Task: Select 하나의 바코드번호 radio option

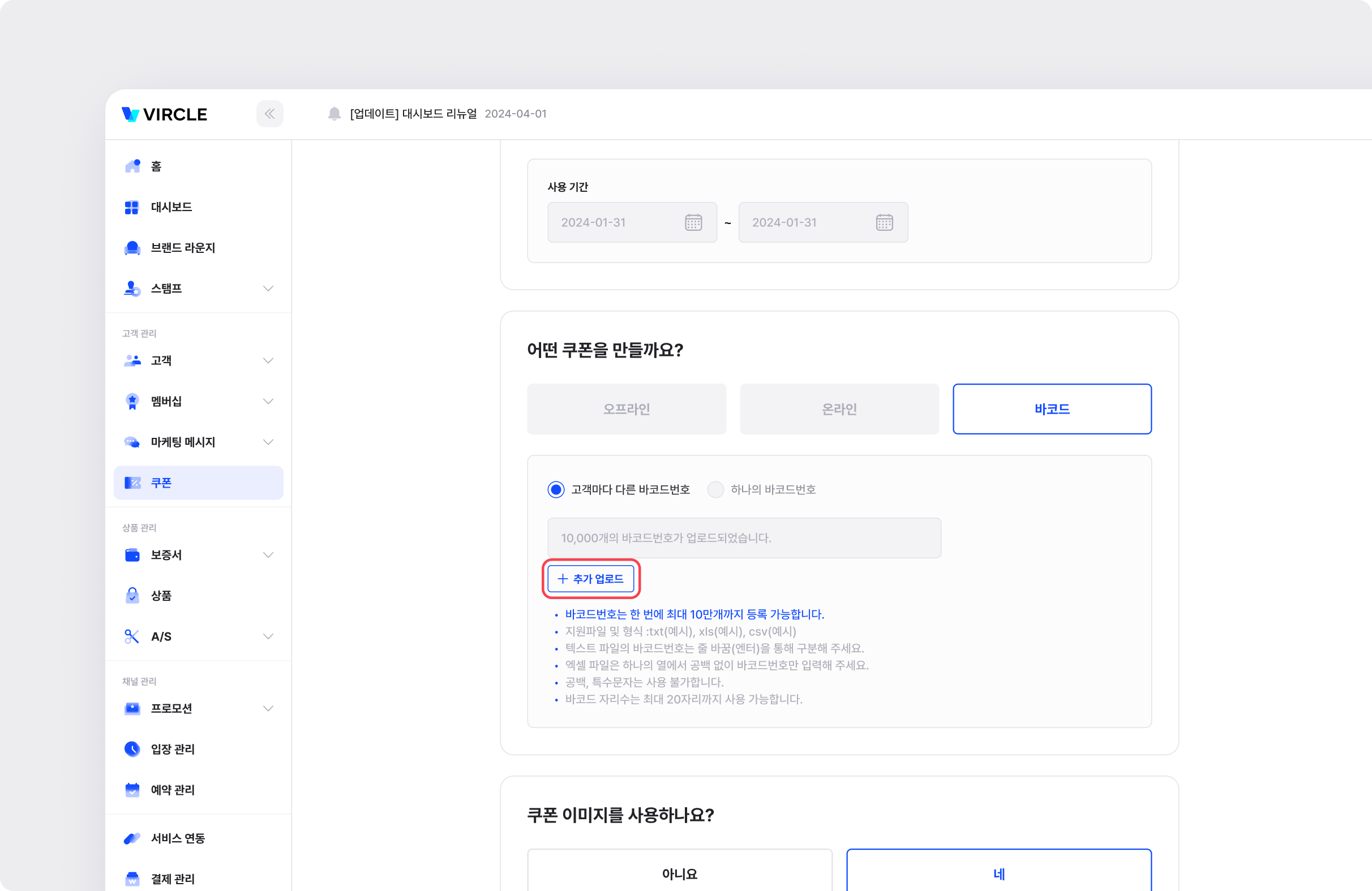Action: coord(715,489)
